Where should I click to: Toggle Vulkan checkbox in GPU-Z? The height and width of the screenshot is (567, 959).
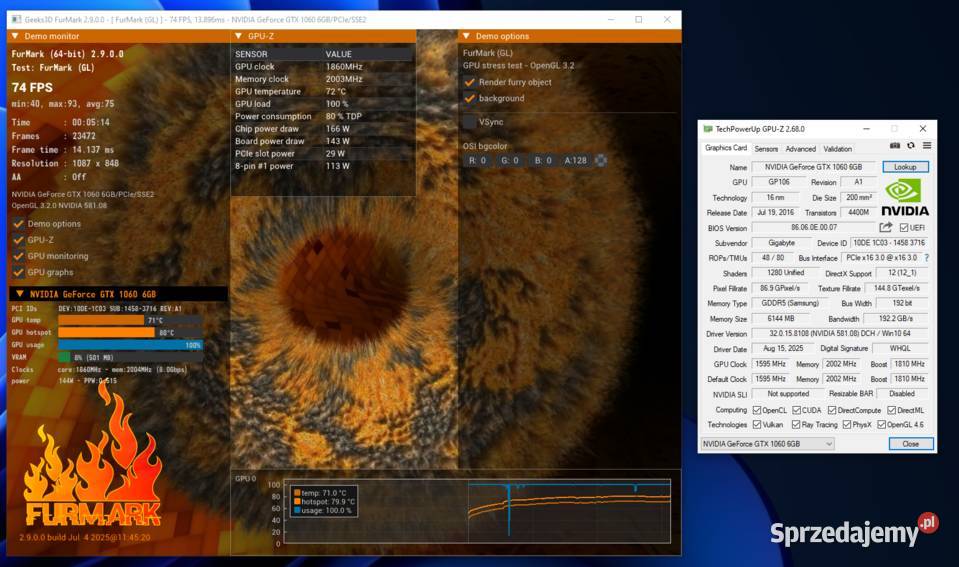(757, 424)
